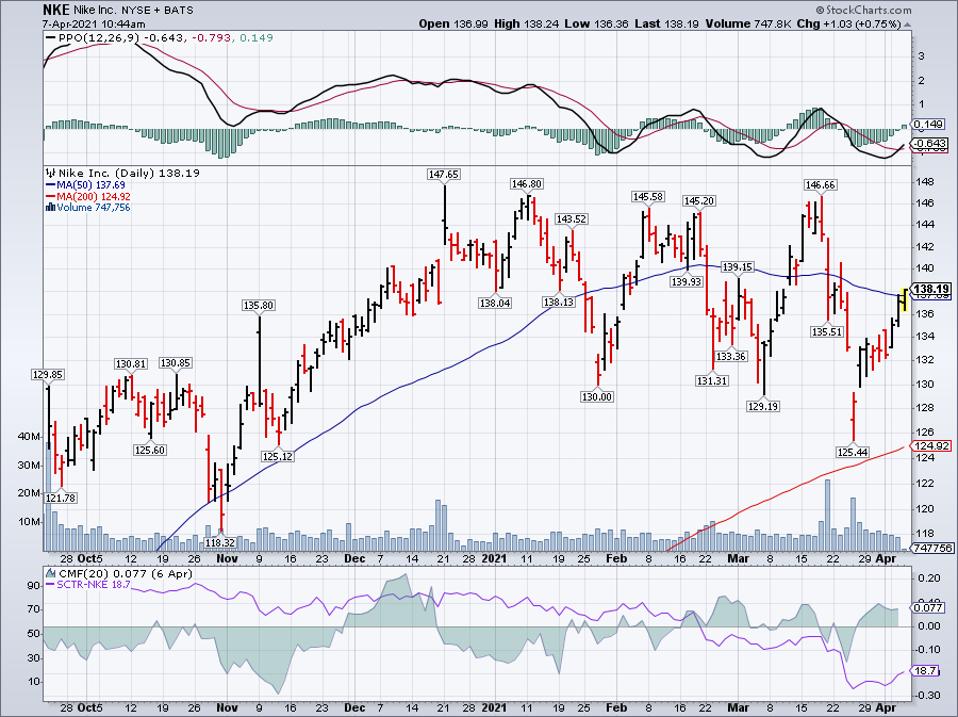Image resolution: width=958 pixels, height=717 pixels.
Task: Click the 118.32 lowest price label
Action: point(220,542)
